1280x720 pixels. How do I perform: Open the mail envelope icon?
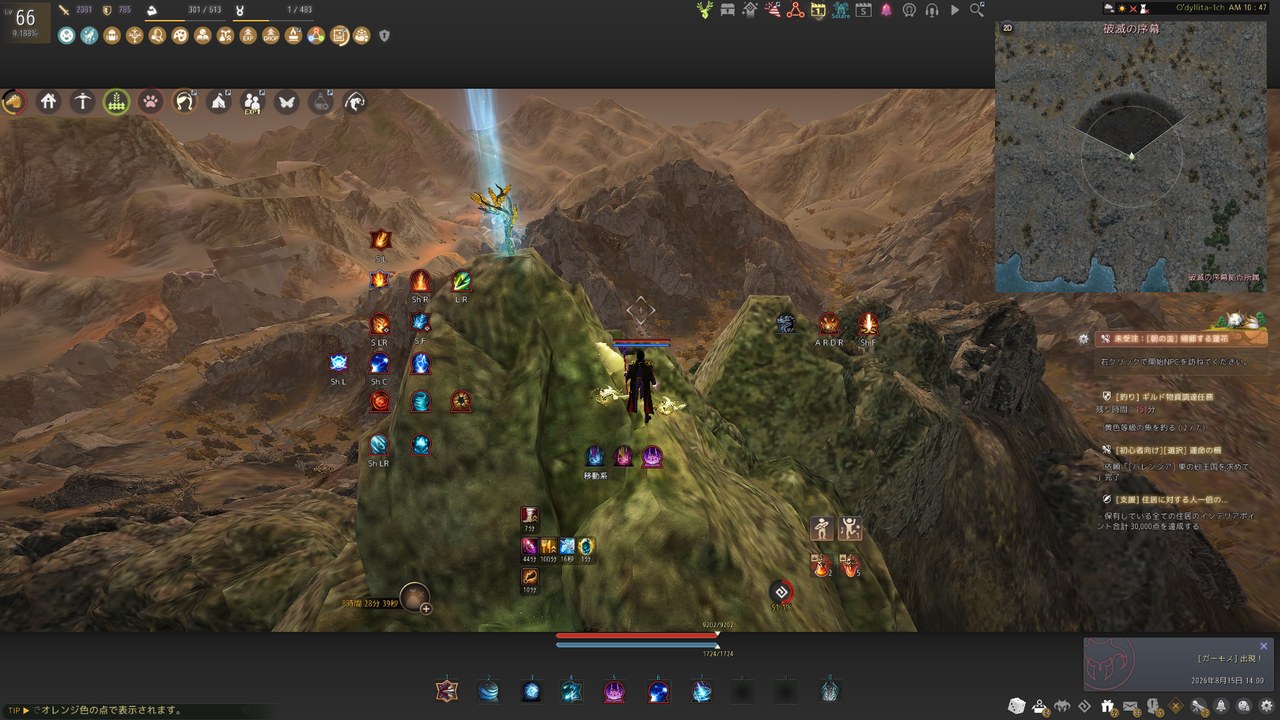point(1130,707)
